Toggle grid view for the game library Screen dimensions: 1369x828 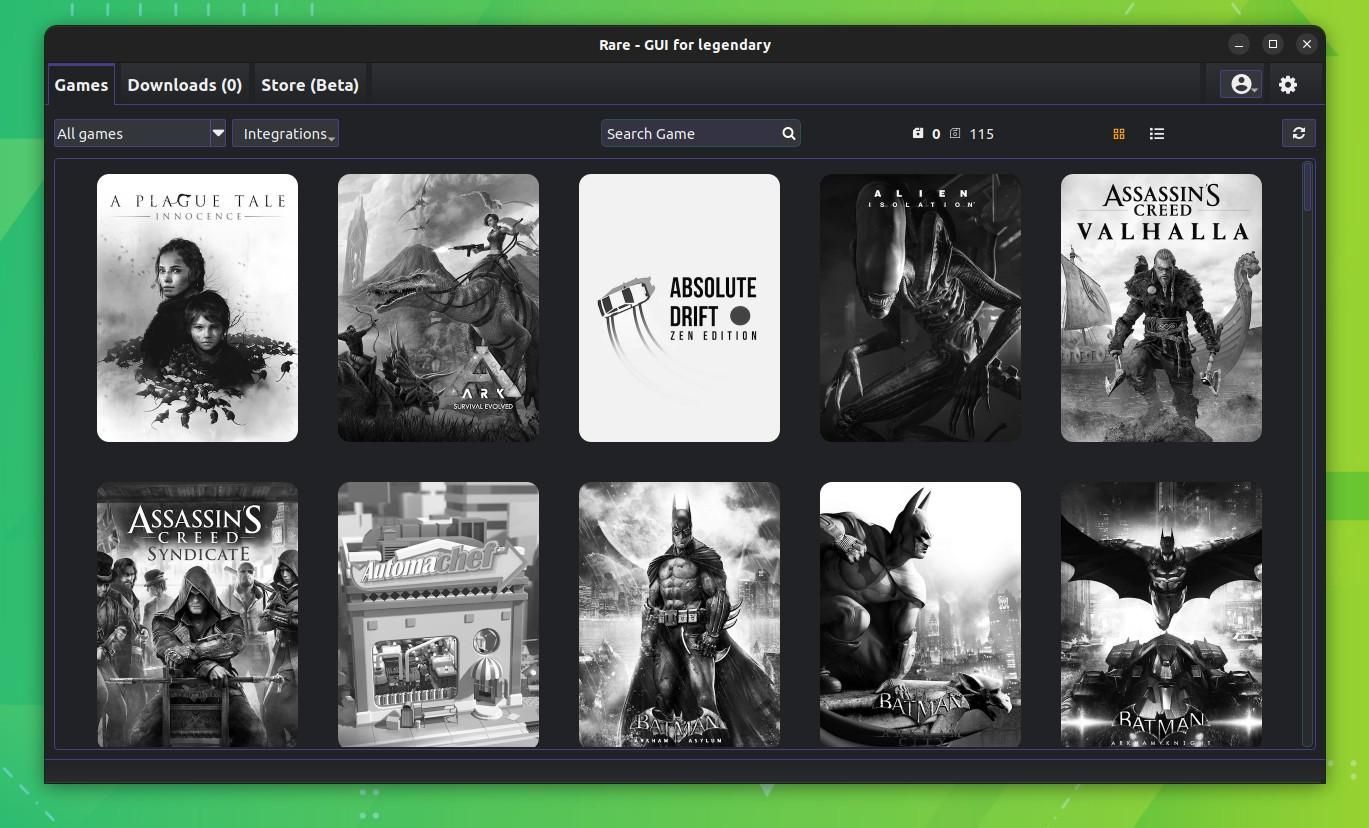point(1118,133)
